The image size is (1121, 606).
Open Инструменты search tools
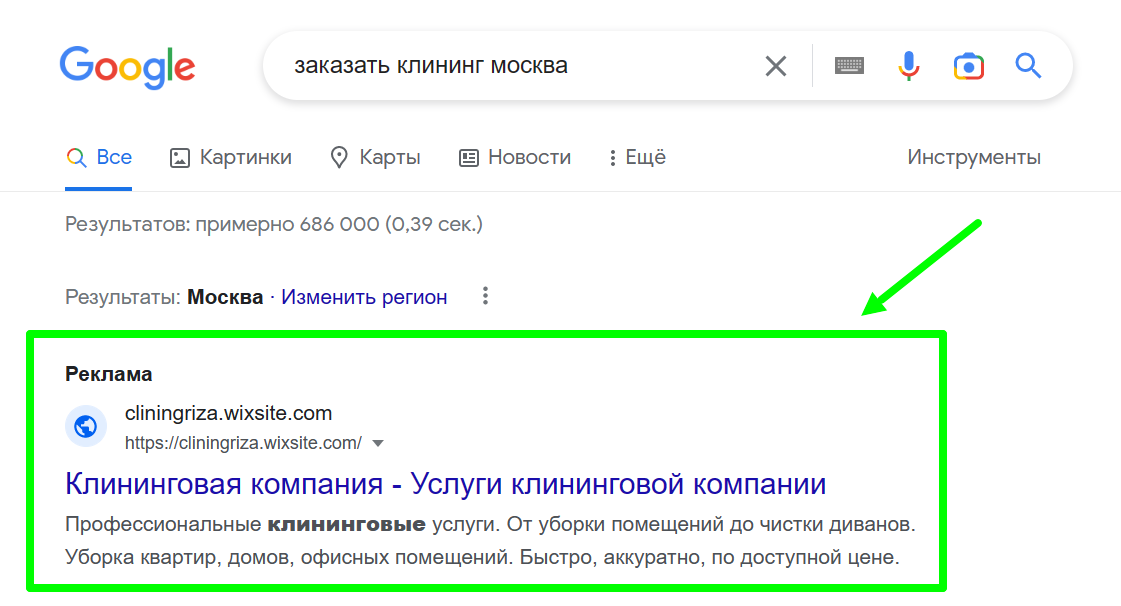[974, 157]
